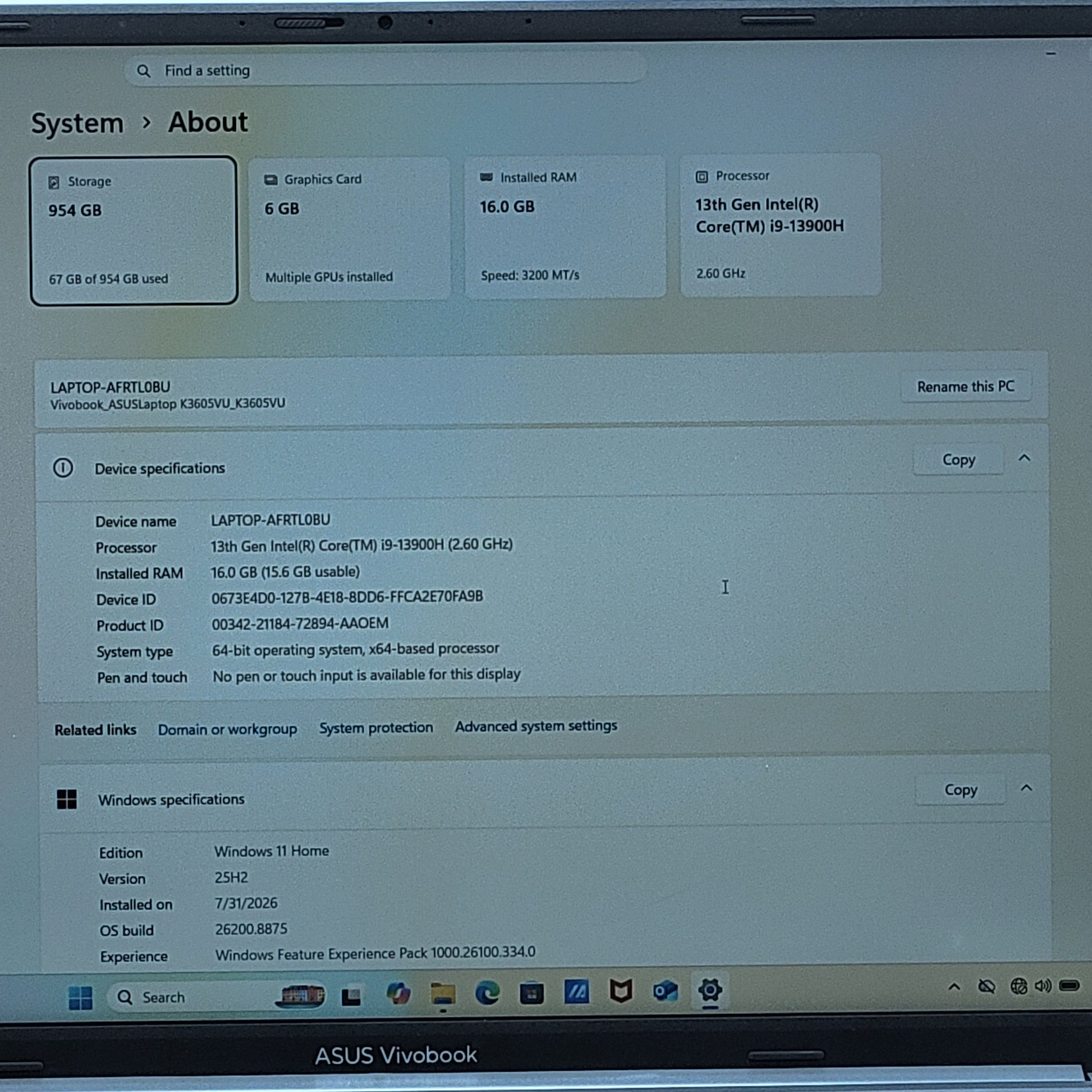Open the Windows Start menu
Viewport: 1092px width, 1092px height.
click(x=80, y=998)
